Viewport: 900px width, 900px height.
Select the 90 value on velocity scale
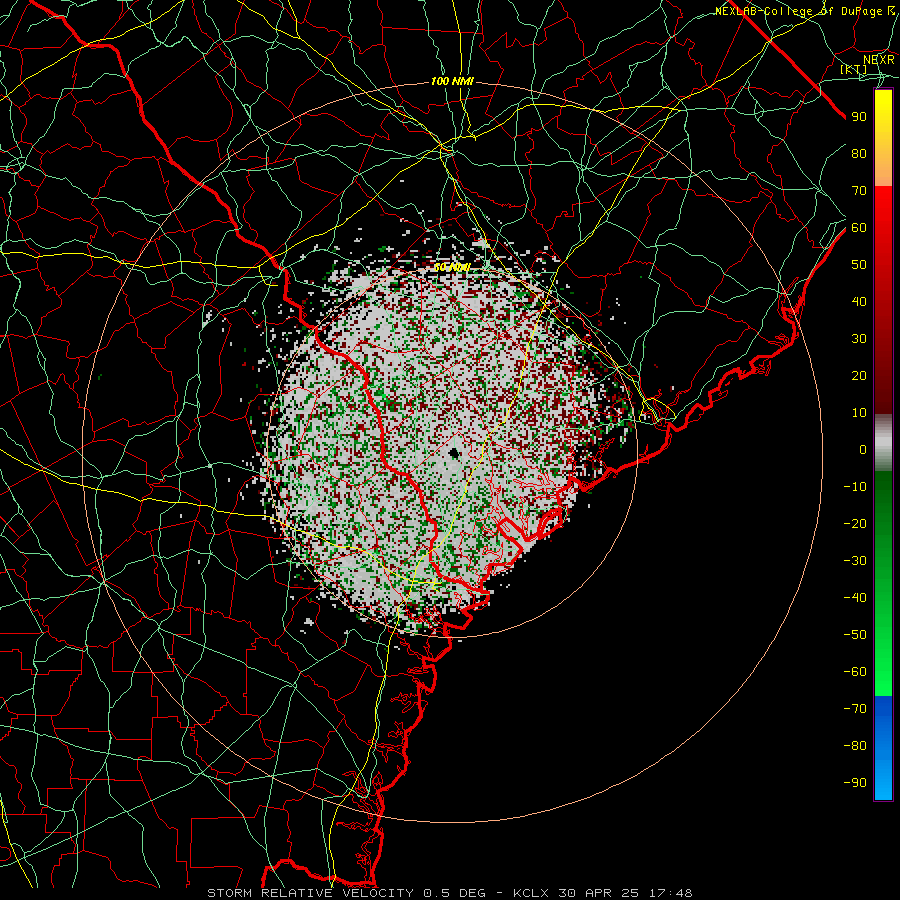pos(859,117)
